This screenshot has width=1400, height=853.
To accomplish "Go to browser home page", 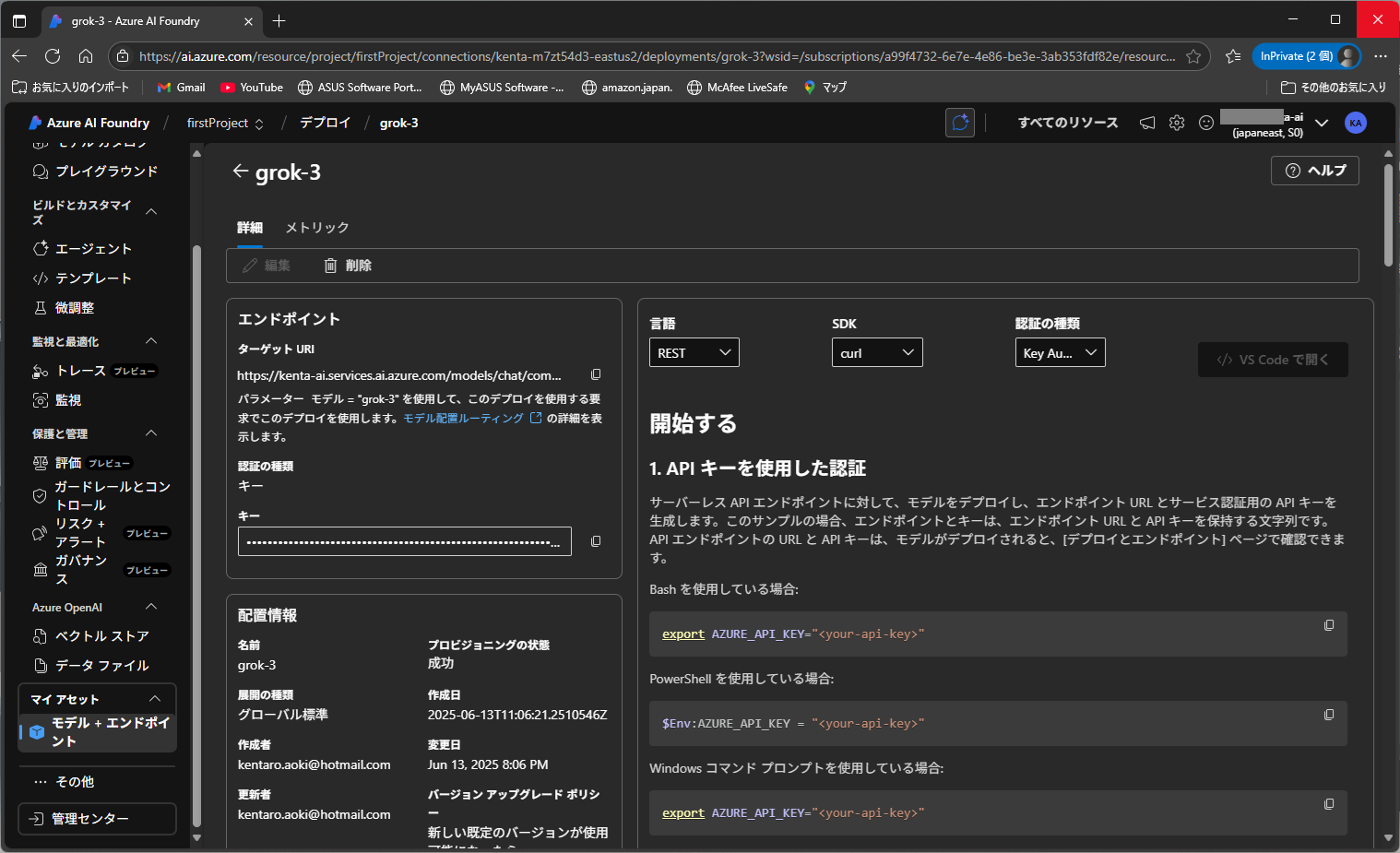I will coord(86,56).
